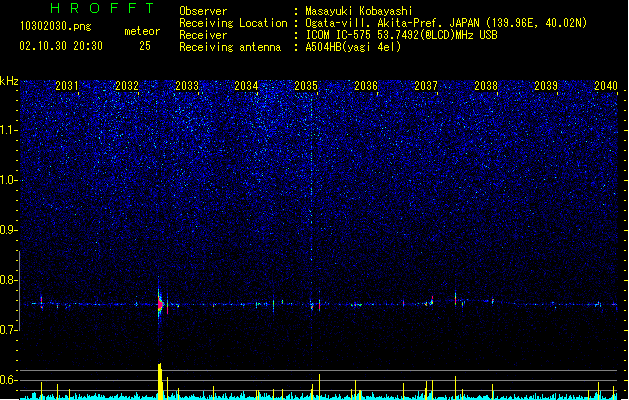Click the 0.9 frequency axis label
Screen dimensions: 629x400
coord(9,230)
